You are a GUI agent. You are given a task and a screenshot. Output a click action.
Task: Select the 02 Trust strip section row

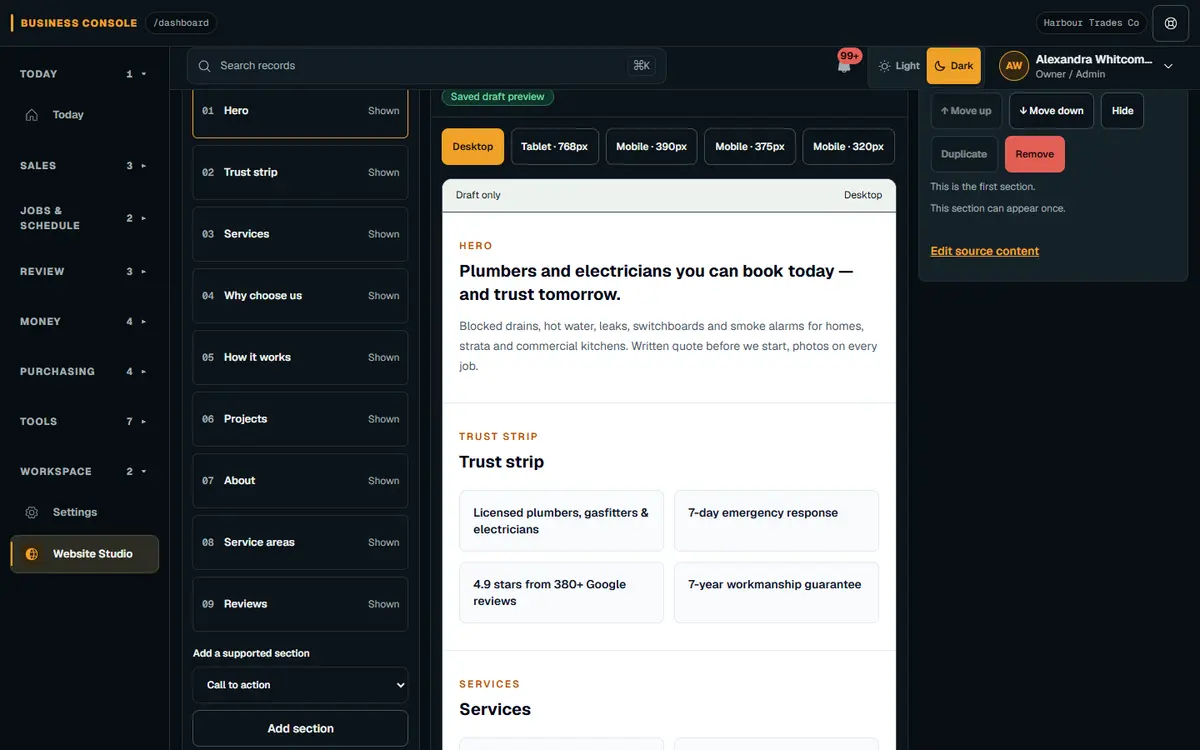[x=300, y=173]
